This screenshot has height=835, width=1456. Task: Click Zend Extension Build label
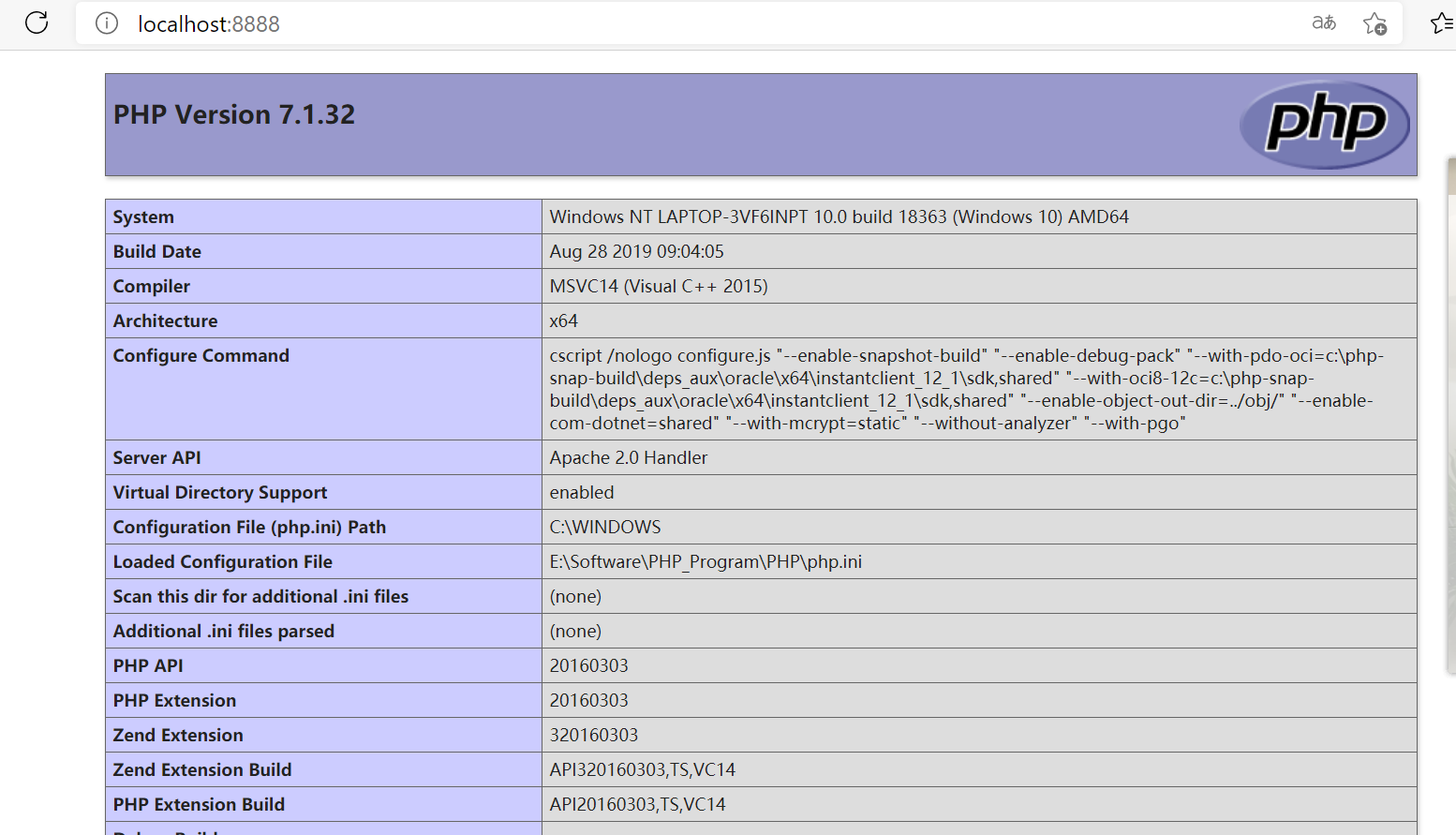(x=202, y=769)
